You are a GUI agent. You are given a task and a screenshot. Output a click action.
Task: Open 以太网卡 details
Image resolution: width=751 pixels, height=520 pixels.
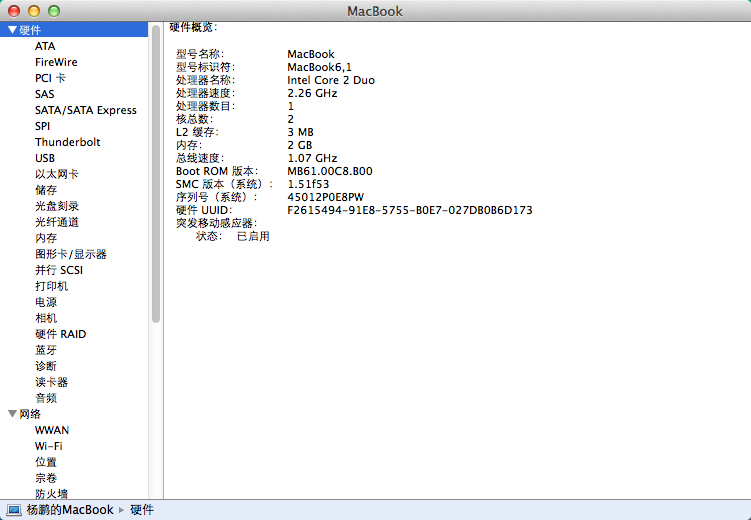(x=57, y=174)
